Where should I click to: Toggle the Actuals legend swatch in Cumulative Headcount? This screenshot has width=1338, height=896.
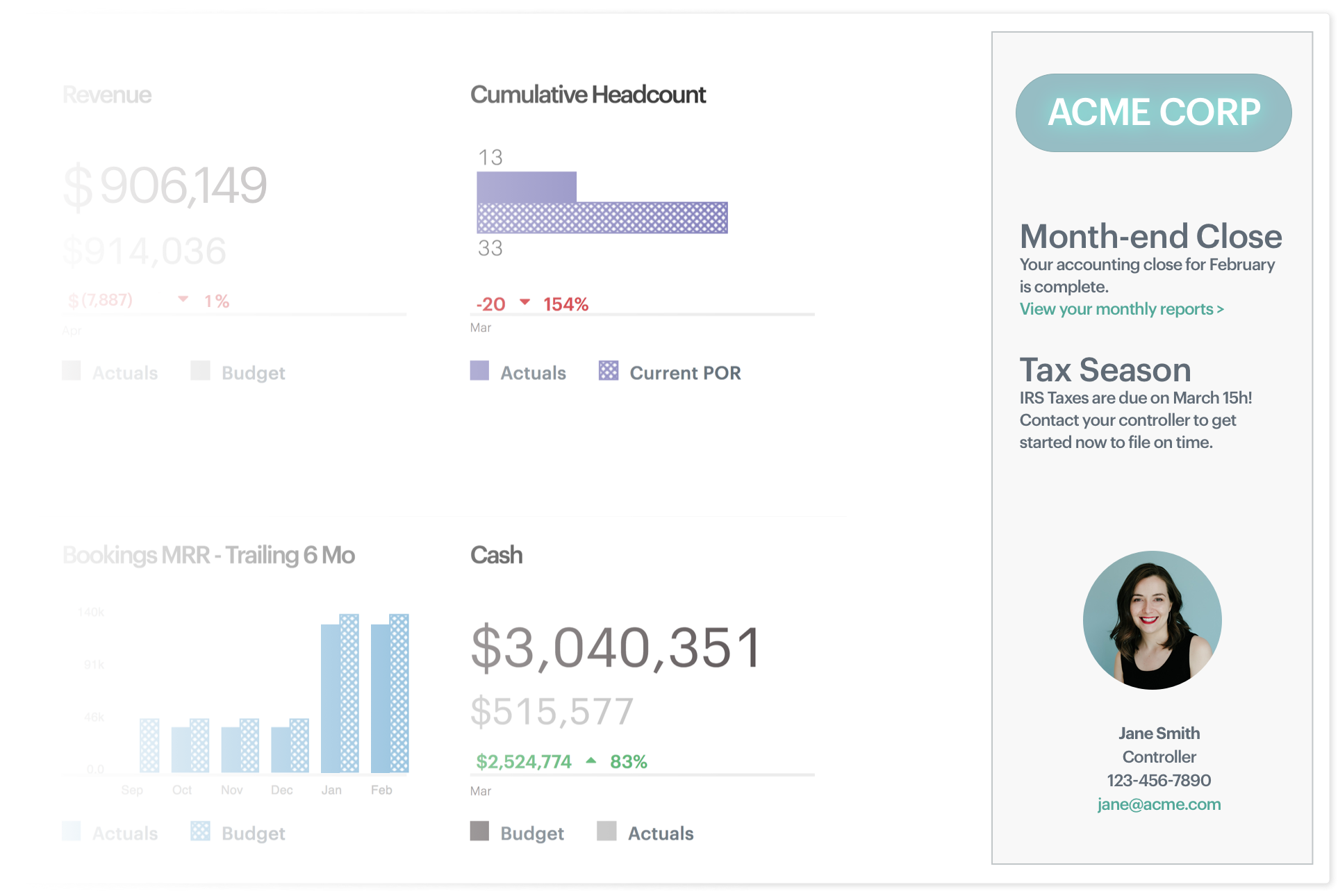(x=479, y=370)
